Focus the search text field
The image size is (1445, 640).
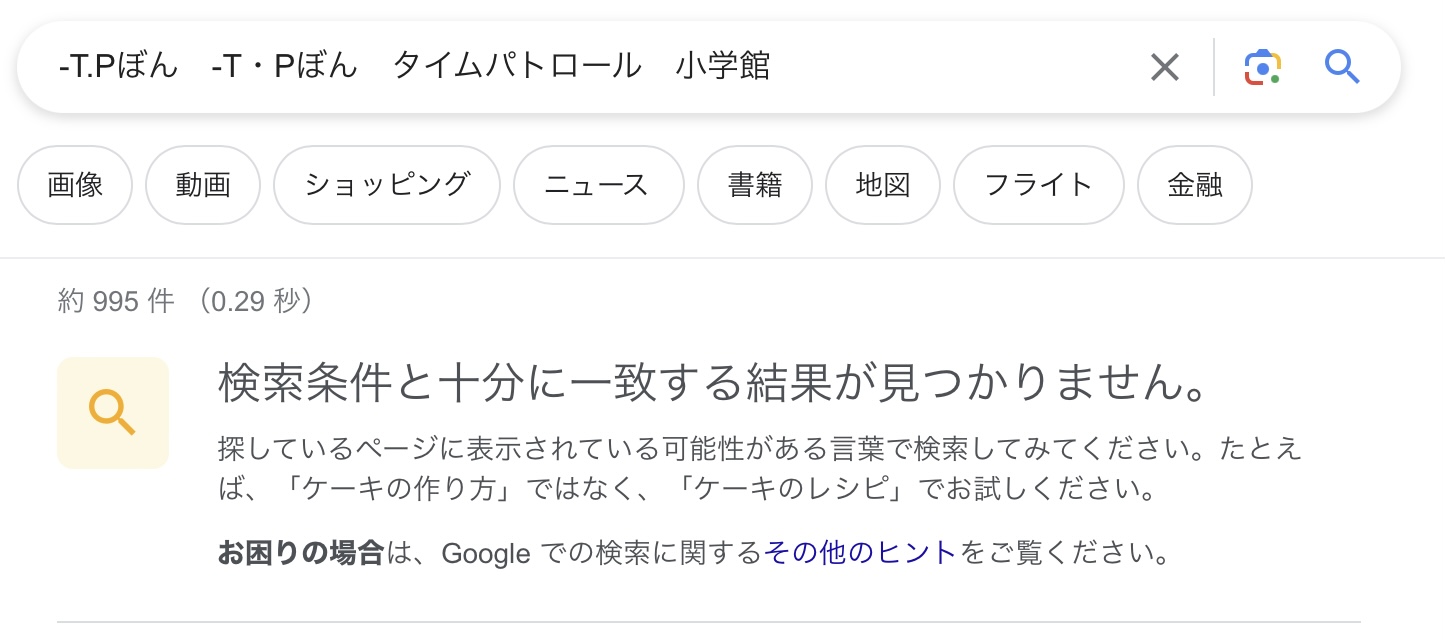pos(590,67)
